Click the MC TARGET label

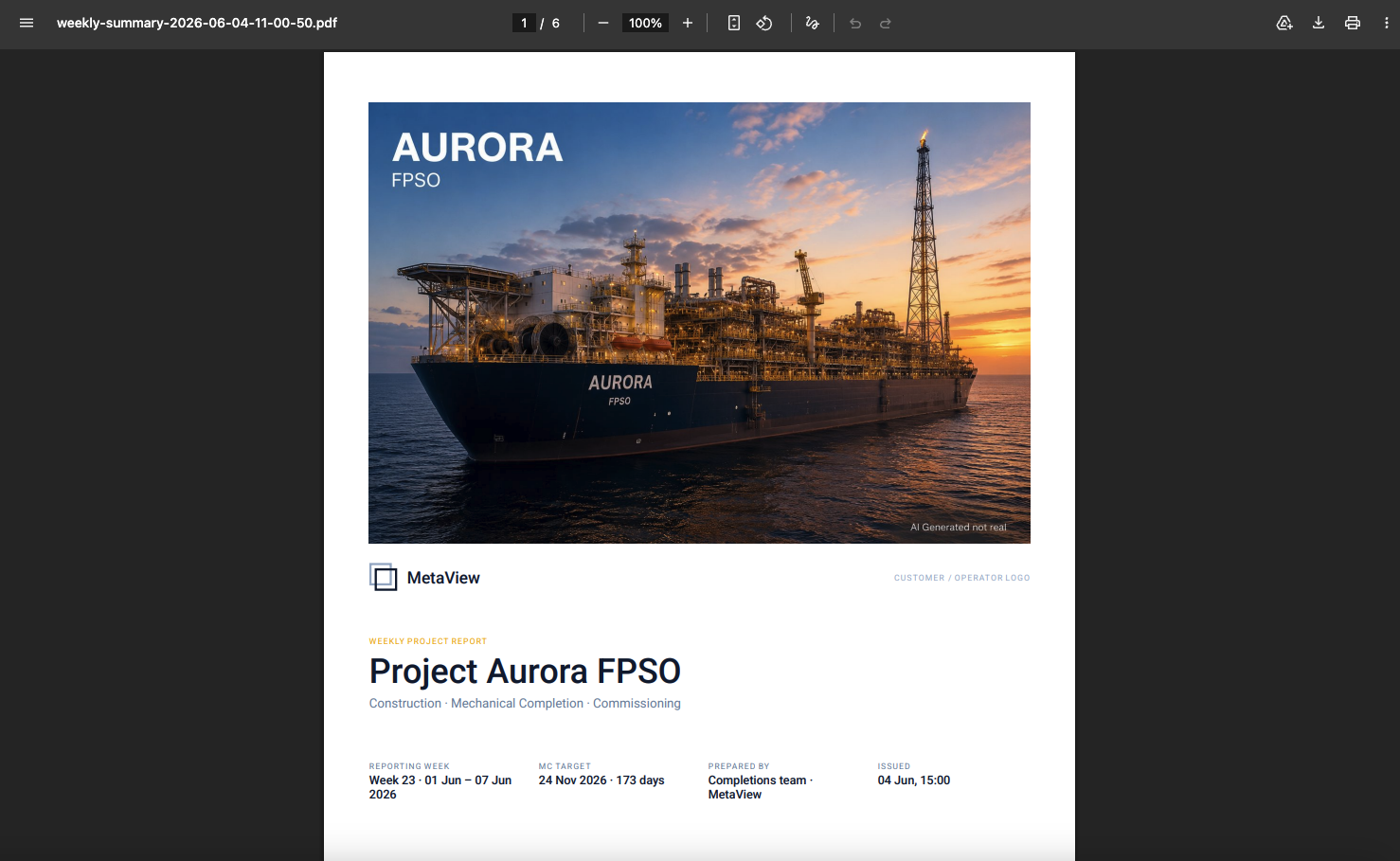(565, 766)
